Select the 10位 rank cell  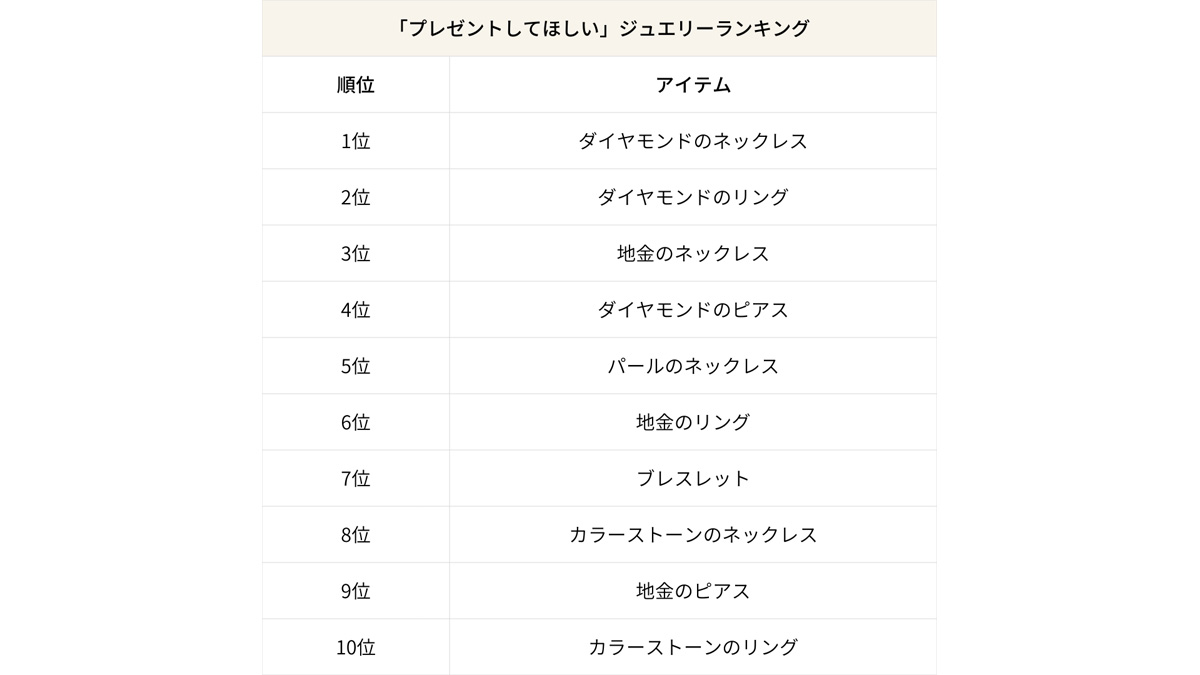coord(356,647)
